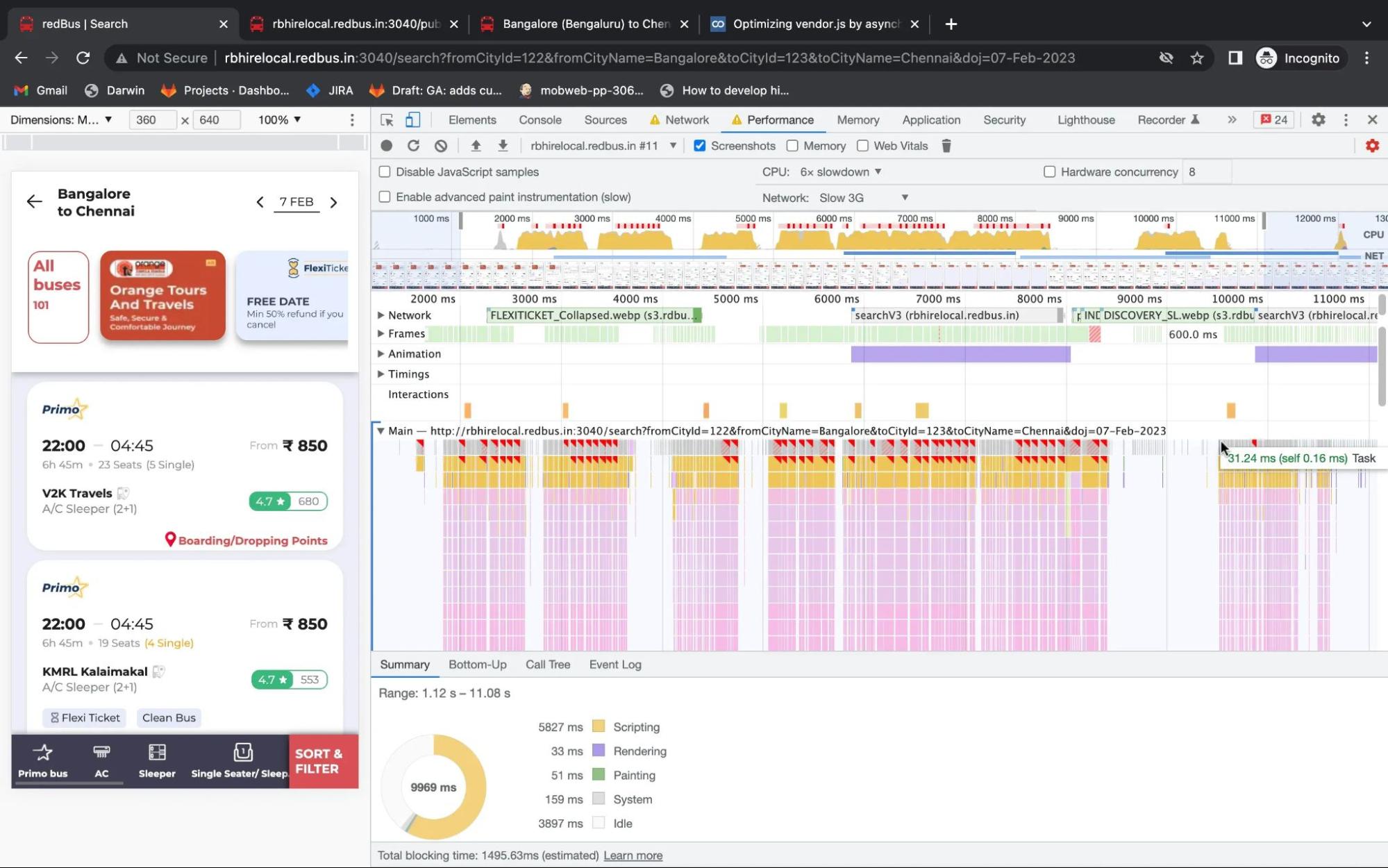
Task: Enable Disable JavaScript samples checkbox
Action: (385, 171)
